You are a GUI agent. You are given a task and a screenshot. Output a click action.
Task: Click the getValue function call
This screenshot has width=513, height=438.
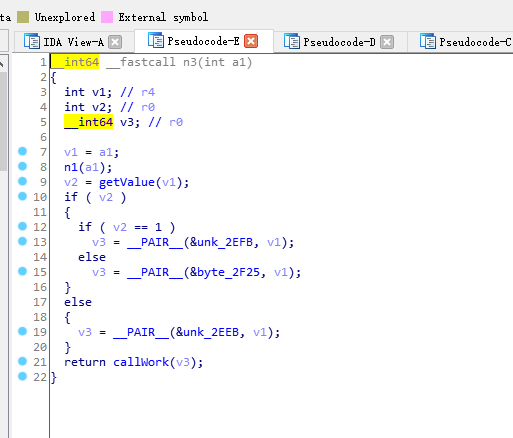point(127,182)
